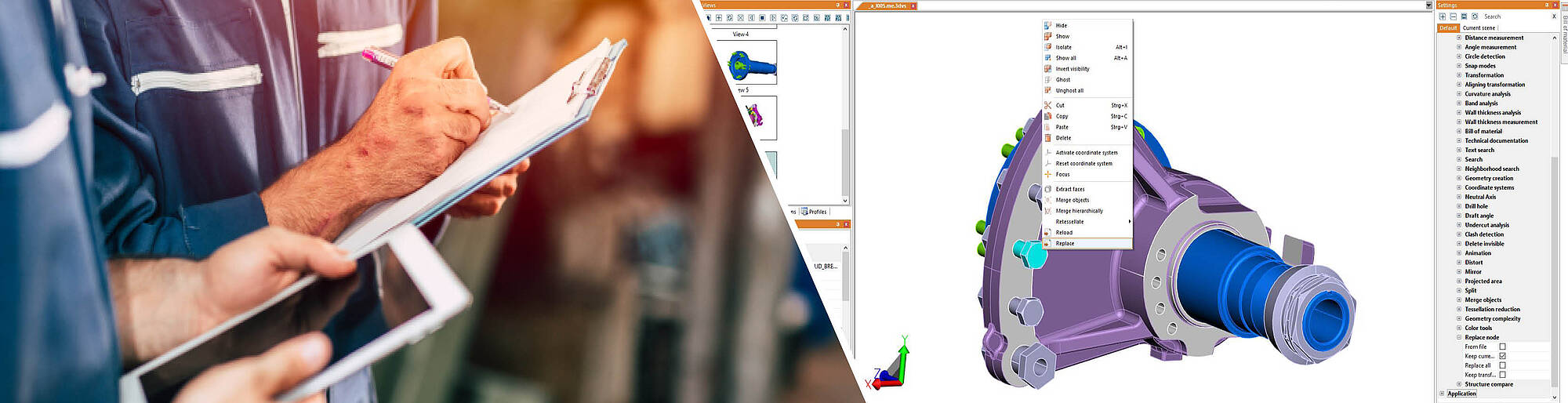Image resolution: width=1568 pixels, height=403 pixels.
Task: Click the Unghost all icon
Action: [1047, 90]
